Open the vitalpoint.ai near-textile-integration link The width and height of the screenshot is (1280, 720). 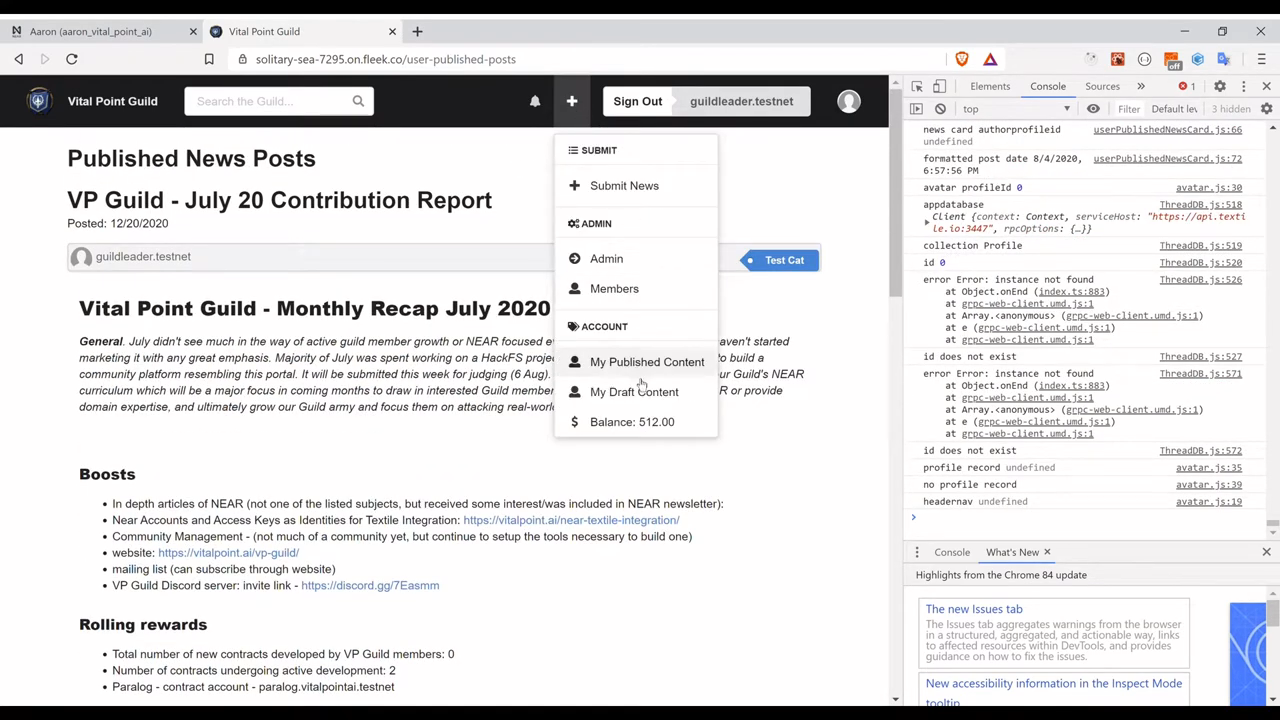click(571, 520)
